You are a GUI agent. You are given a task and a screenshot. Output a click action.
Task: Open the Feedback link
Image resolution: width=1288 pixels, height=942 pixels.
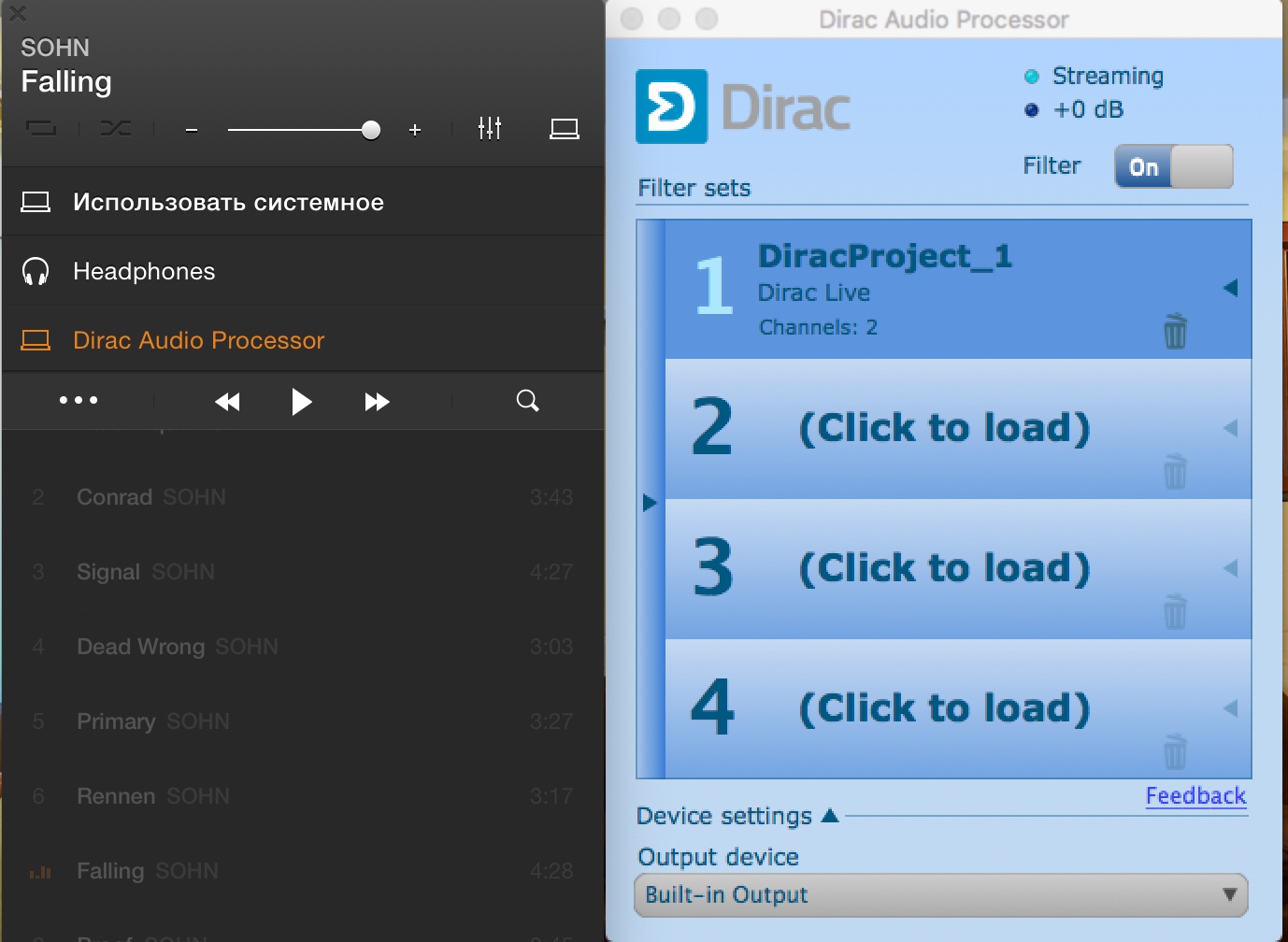1195,796
